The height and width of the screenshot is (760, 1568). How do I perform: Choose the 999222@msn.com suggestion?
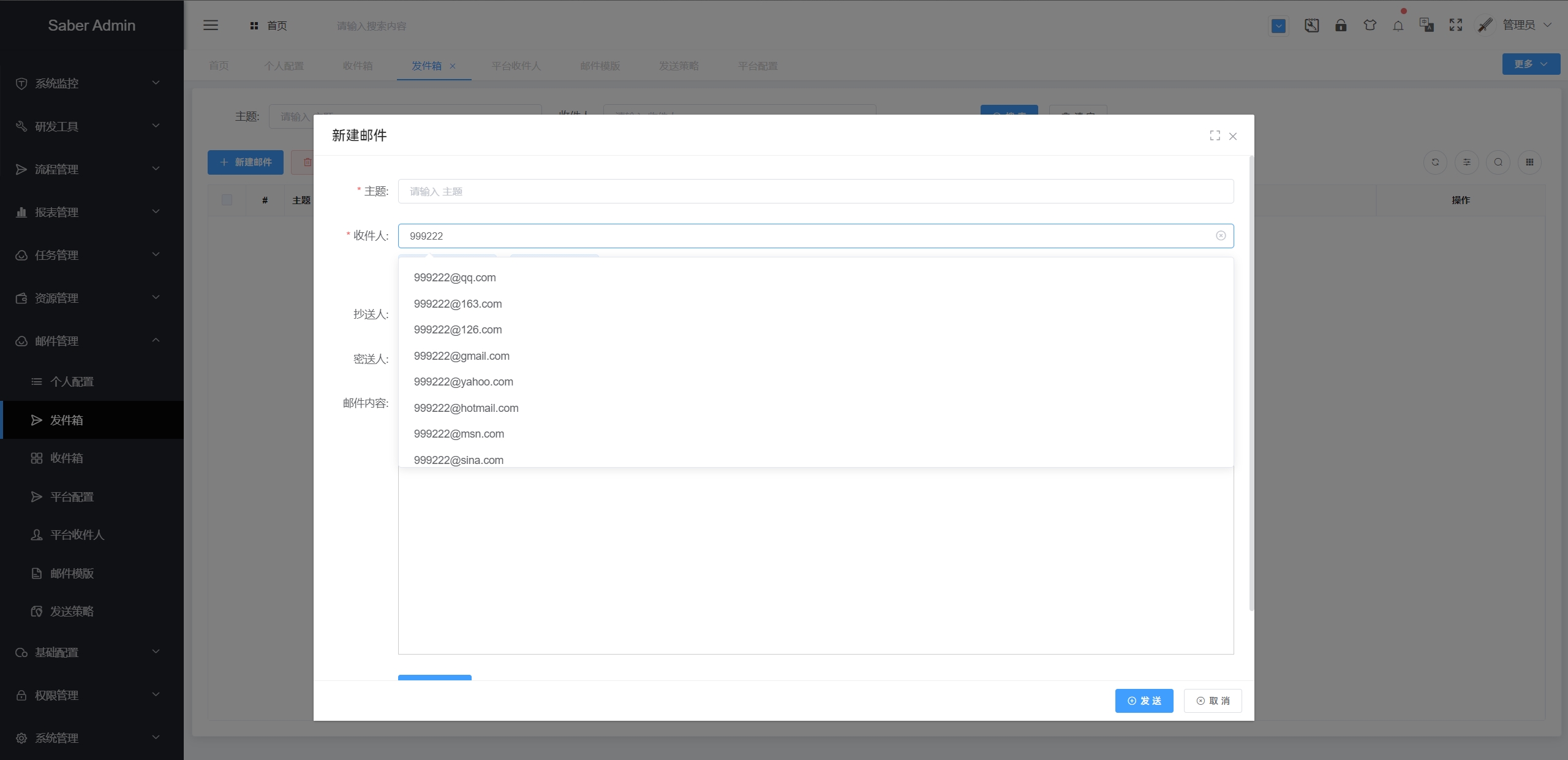(816, 434)
